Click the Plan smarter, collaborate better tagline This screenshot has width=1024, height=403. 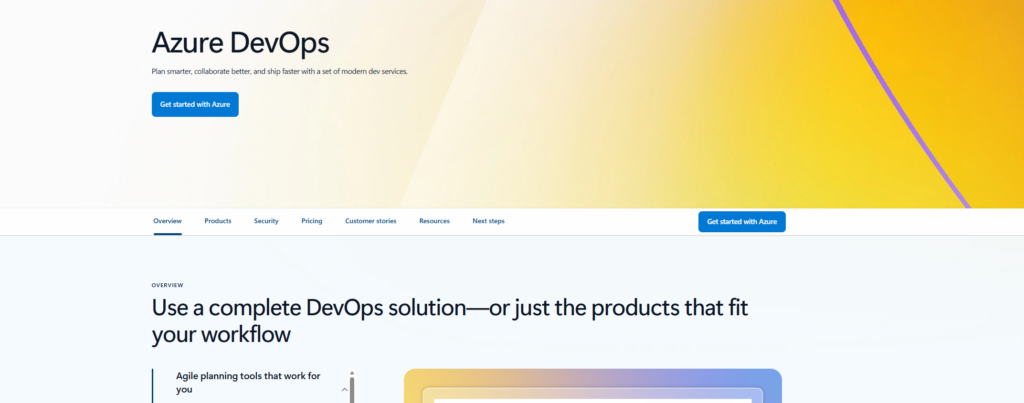280,72
